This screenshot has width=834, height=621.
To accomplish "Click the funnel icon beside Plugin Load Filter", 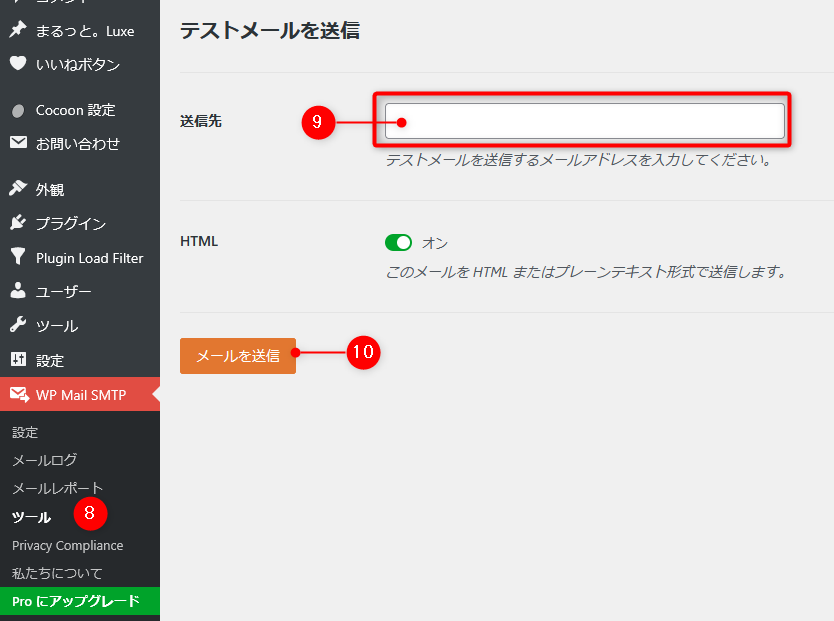I will (18, 256).
